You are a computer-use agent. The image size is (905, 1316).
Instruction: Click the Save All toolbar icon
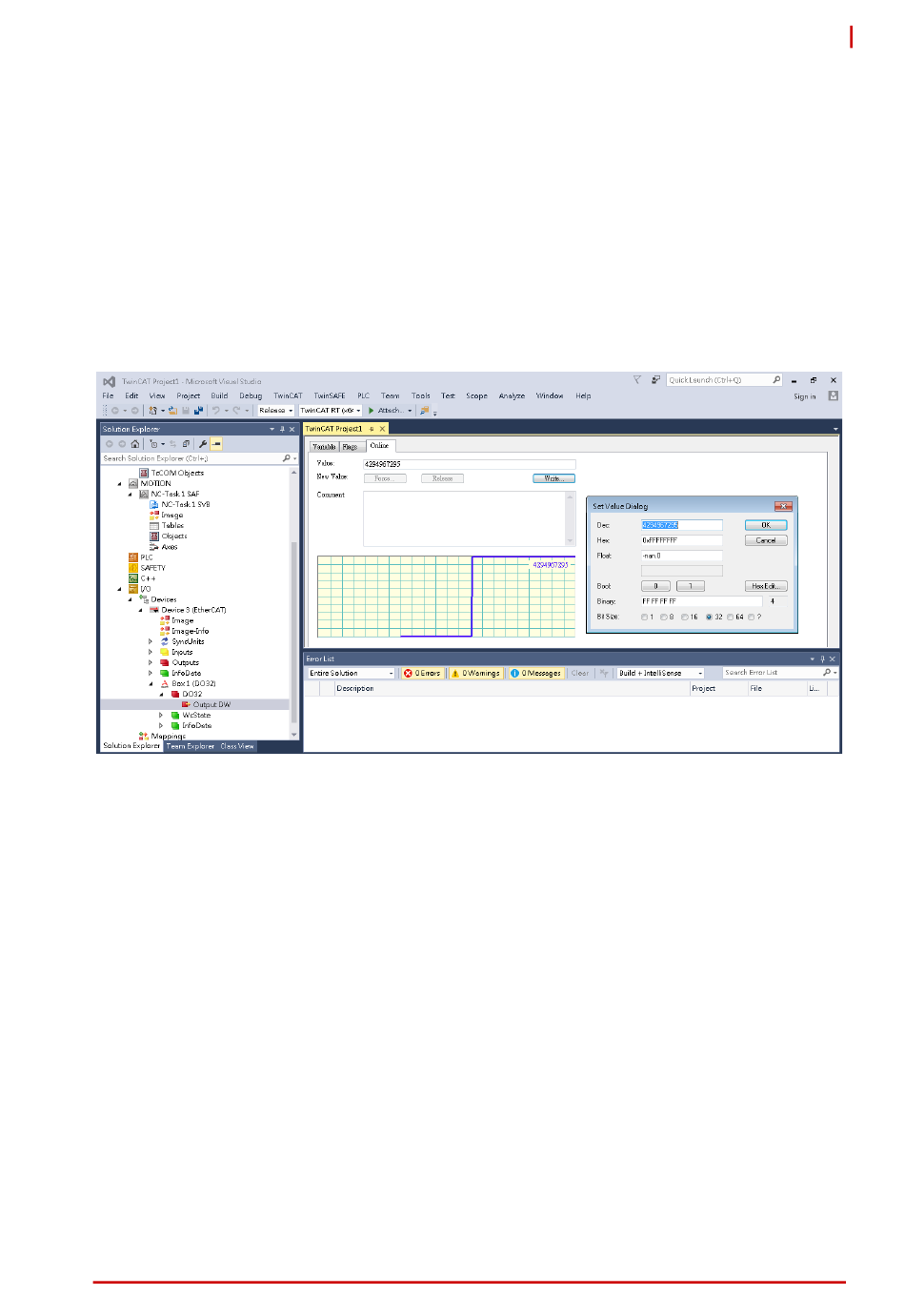pyautogui.click(x=198, y=411)
